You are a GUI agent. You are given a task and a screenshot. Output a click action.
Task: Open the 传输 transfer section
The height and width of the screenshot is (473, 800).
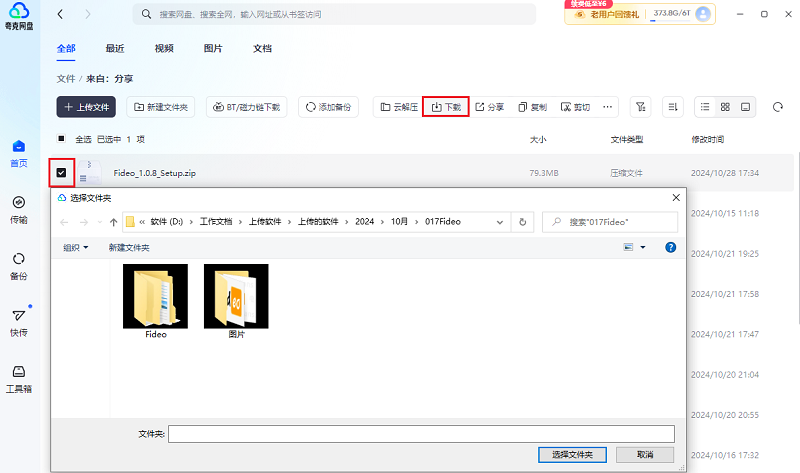19,210
